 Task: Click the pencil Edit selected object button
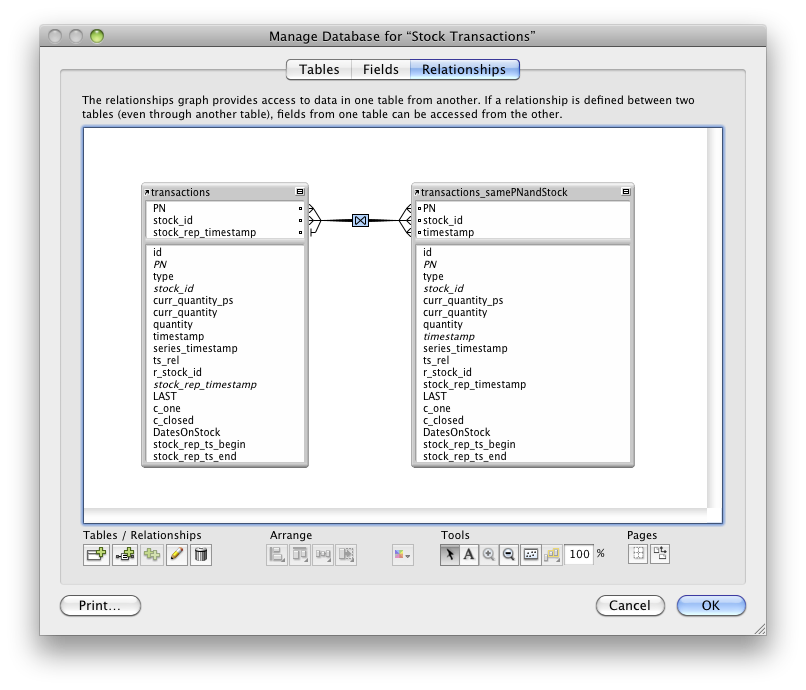(176, 555)
